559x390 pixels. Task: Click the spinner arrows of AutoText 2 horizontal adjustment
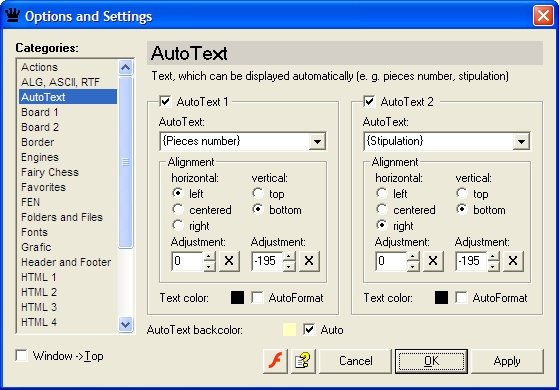(x=414, y=261)
